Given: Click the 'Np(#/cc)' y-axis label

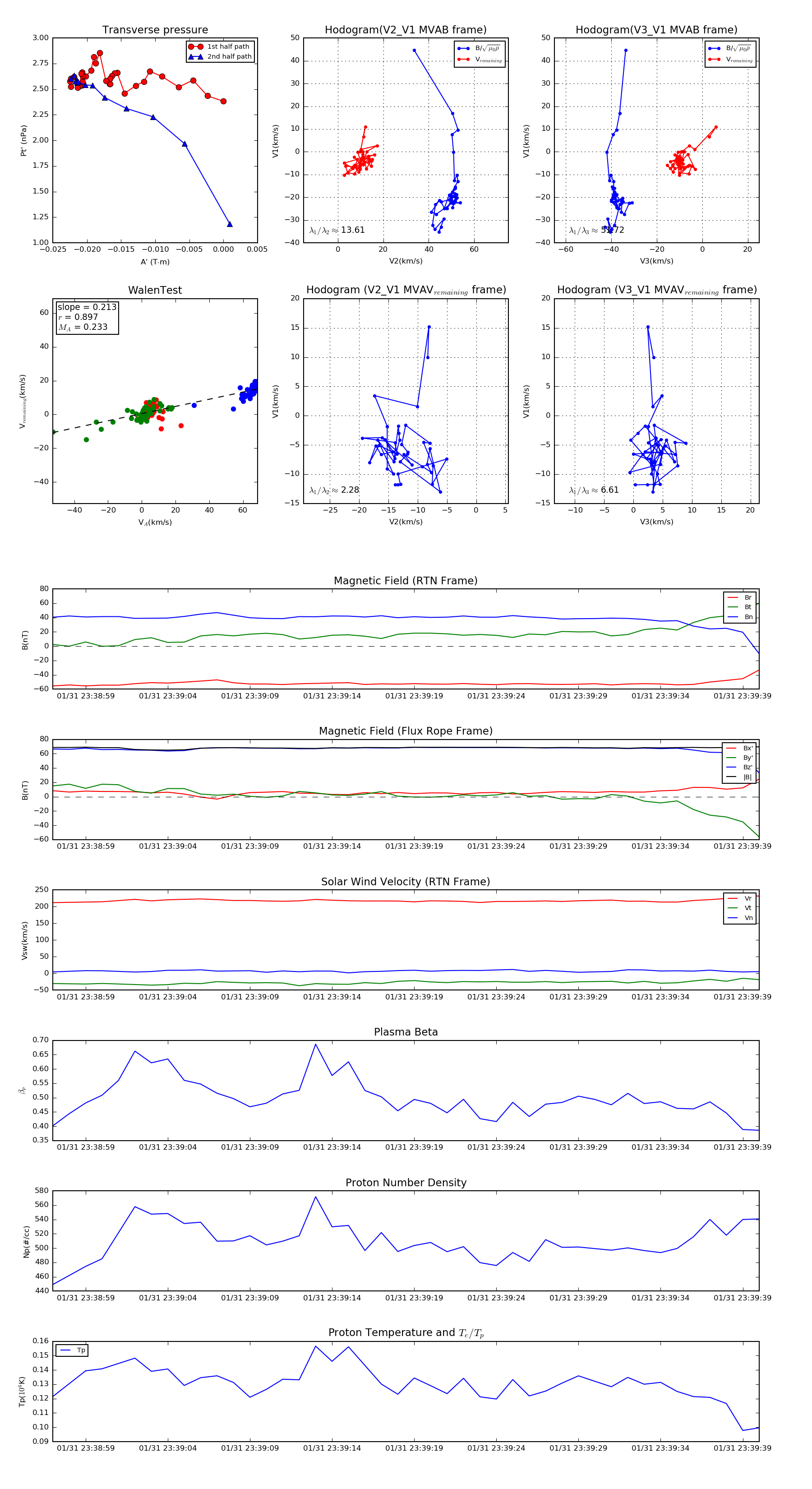Looking at the screenshot, I should point(26,1242).
